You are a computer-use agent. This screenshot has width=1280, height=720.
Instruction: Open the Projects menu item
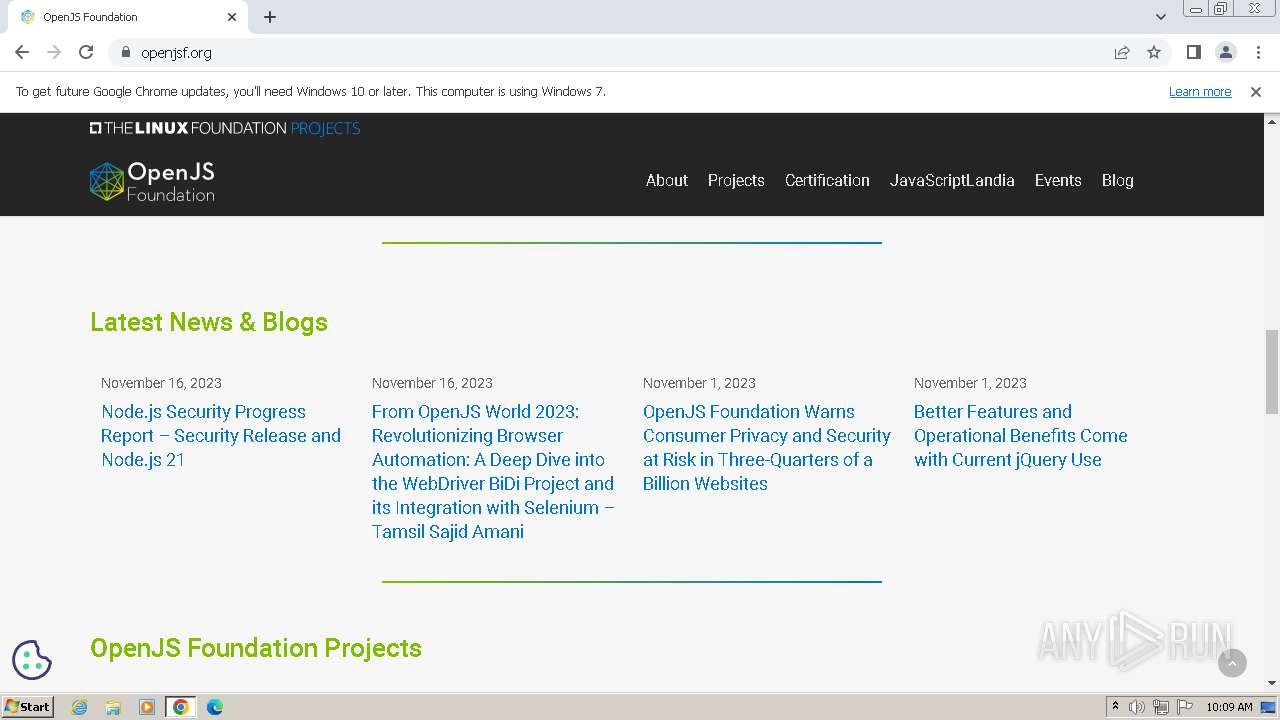pyautogui.click(x=736, y=180)
